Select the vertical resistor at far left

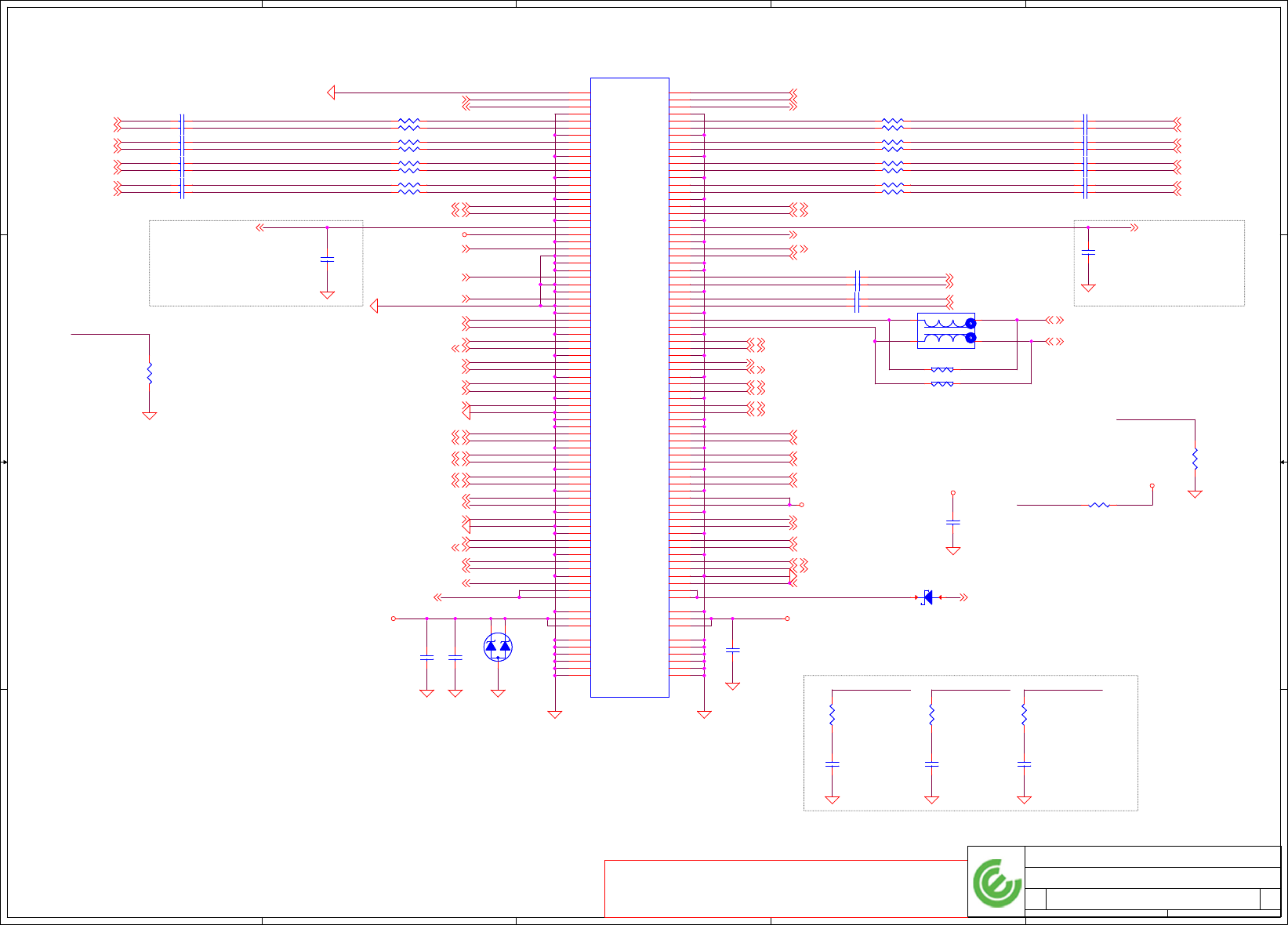149,373
